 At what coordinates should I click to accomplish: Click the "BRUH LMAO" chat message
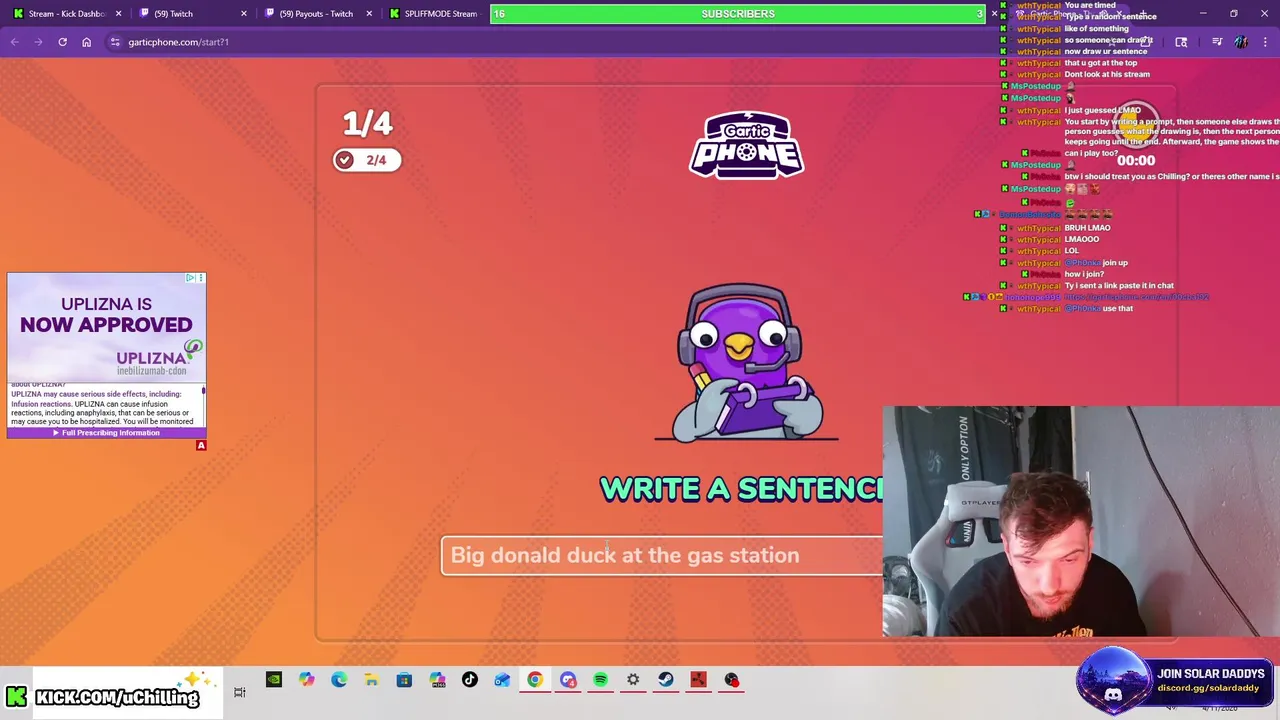point(1087,228)
